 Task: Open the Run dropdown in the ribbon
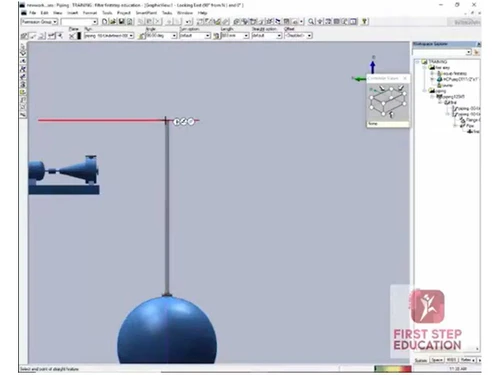point(109,35)
